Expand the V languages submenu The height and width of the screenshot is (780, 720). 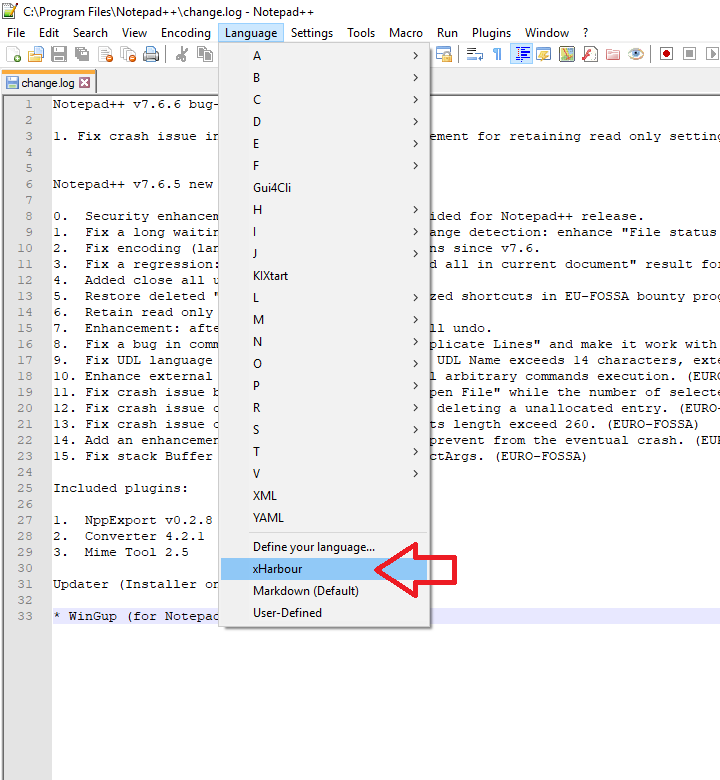tap(324, 474)
